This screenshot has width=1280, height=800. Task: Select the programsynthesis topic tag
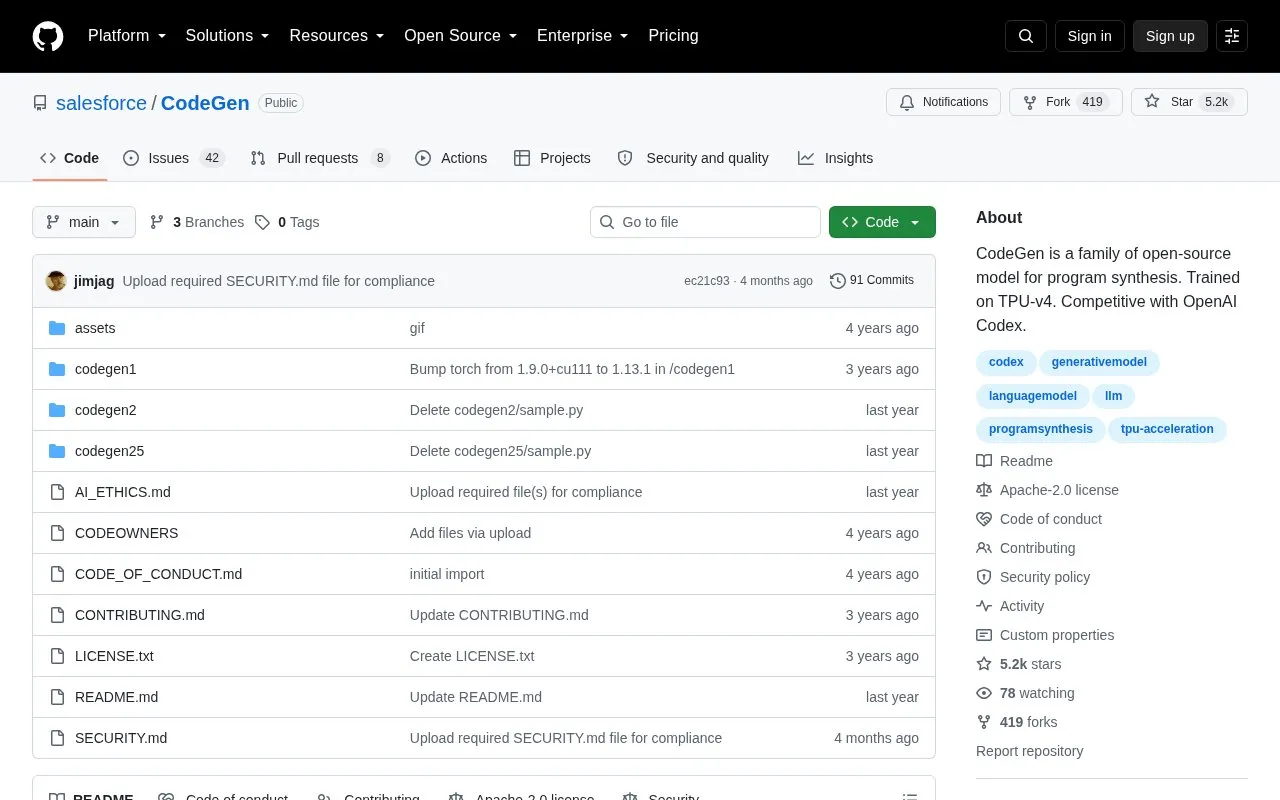pyautogui.click(x=1041, y=429)
